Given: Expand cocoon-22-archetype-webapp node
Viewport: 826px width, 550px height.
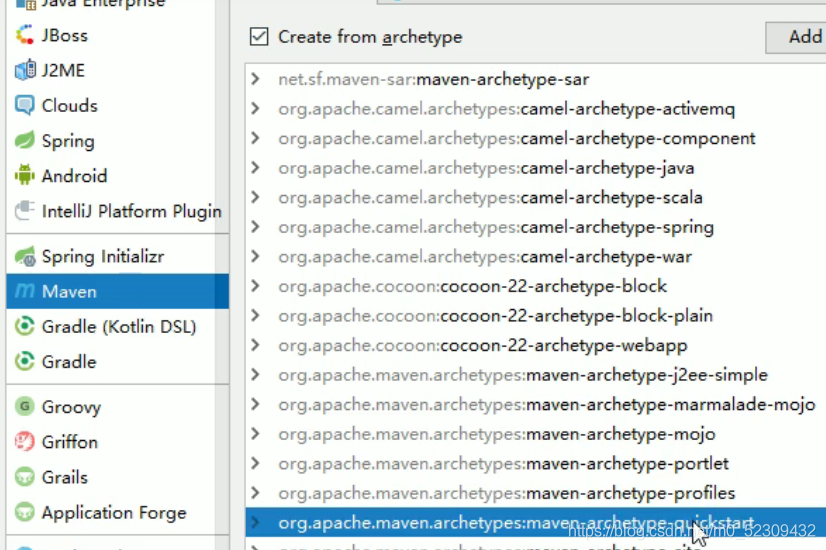Looking at the screenshot, I should pyautogui.click(x=255, y=345).
